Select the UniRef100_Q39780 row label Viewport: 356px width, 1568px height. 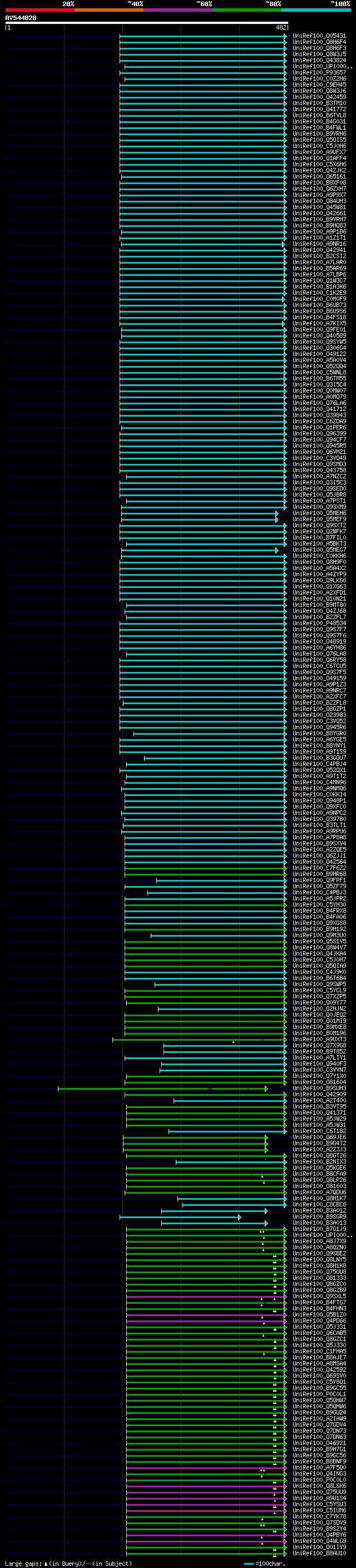319,819
